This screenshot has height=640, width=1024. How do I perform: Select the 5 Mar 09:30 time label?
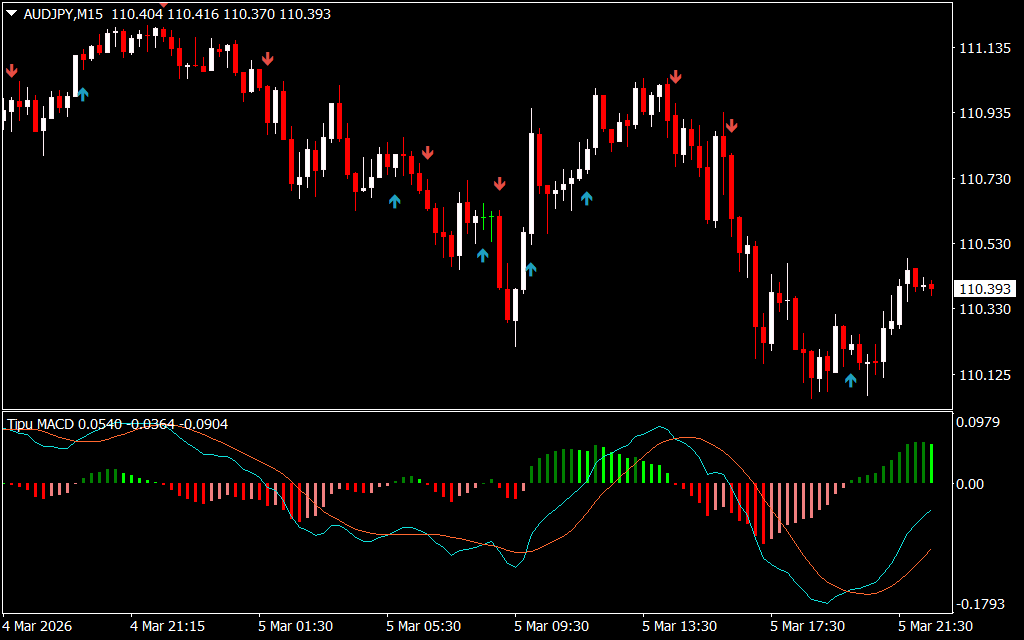point(552,626)
